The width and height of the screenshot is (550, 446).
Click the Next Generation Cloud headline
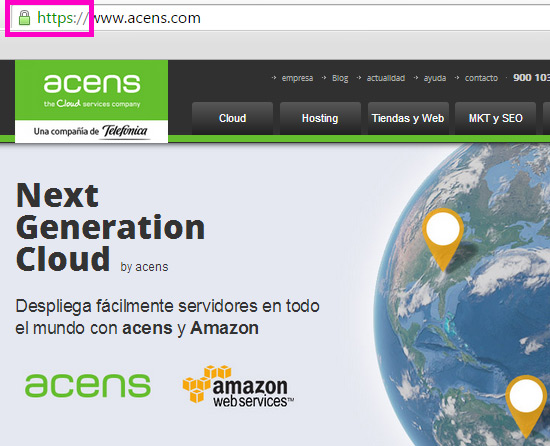click(110, 227)
